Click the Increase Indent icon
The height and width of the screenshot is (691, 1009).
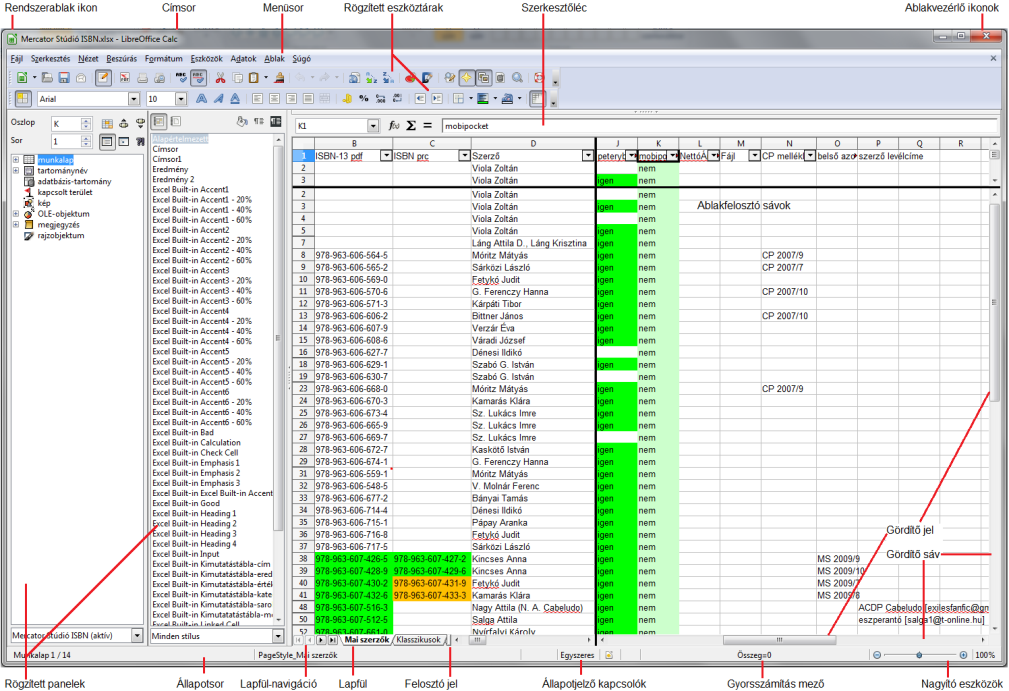click(x=436, y=98)
